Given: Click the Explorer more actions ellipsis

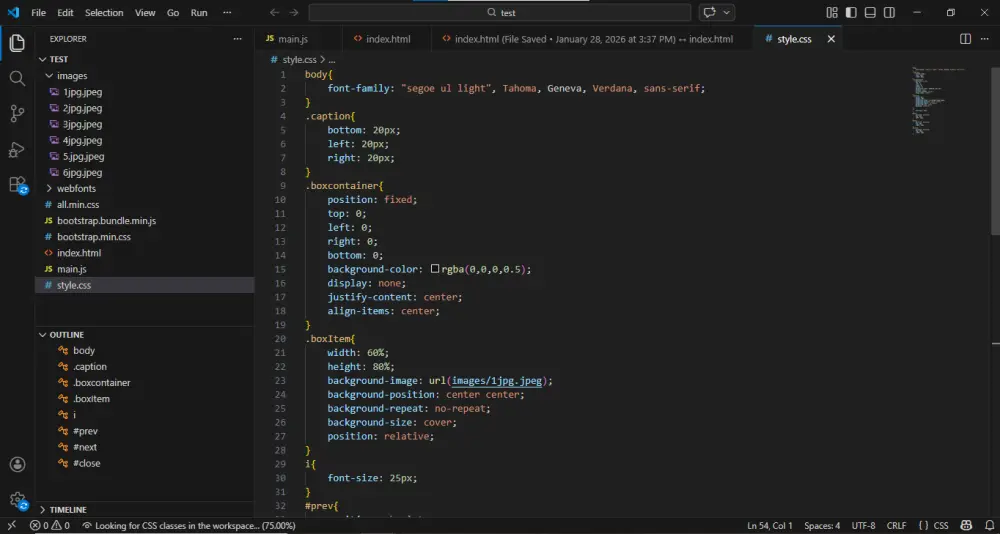Looking at the screenshot, I should coord(237,39).
